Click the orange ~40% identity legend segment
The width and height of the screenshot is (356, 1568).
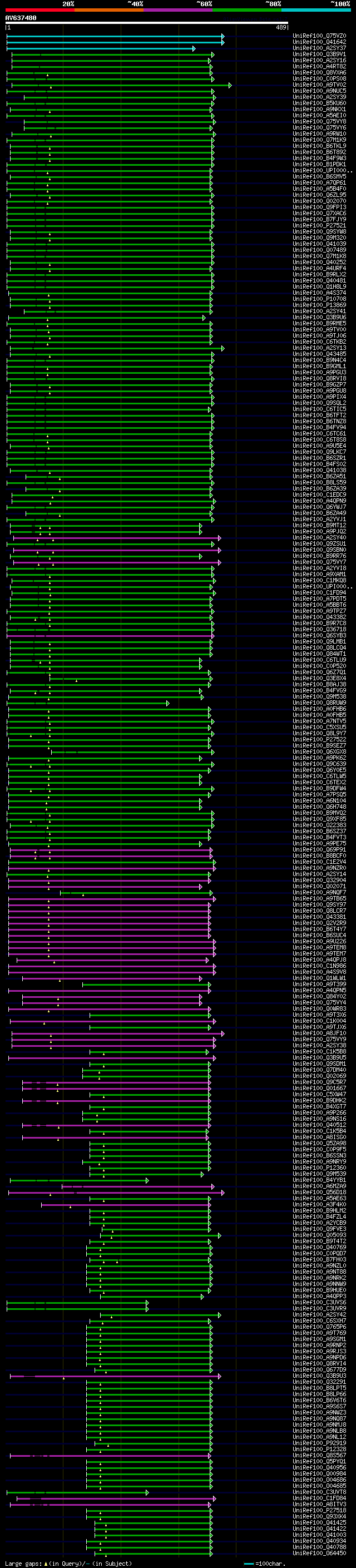click(109, 10)
